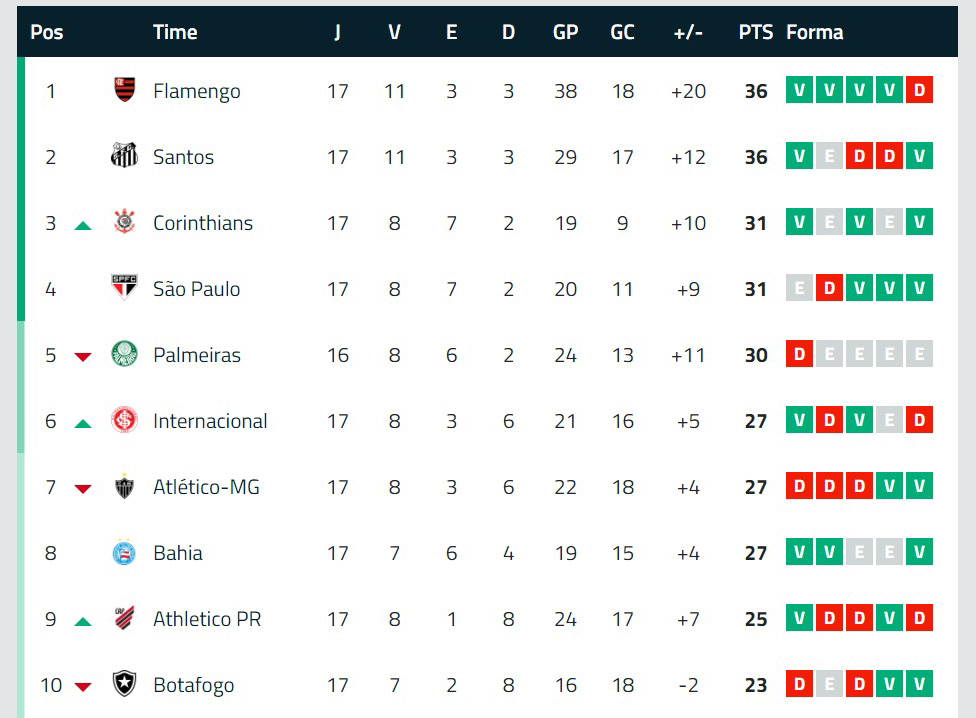Sort table by PTS column header

pos(755,32)
